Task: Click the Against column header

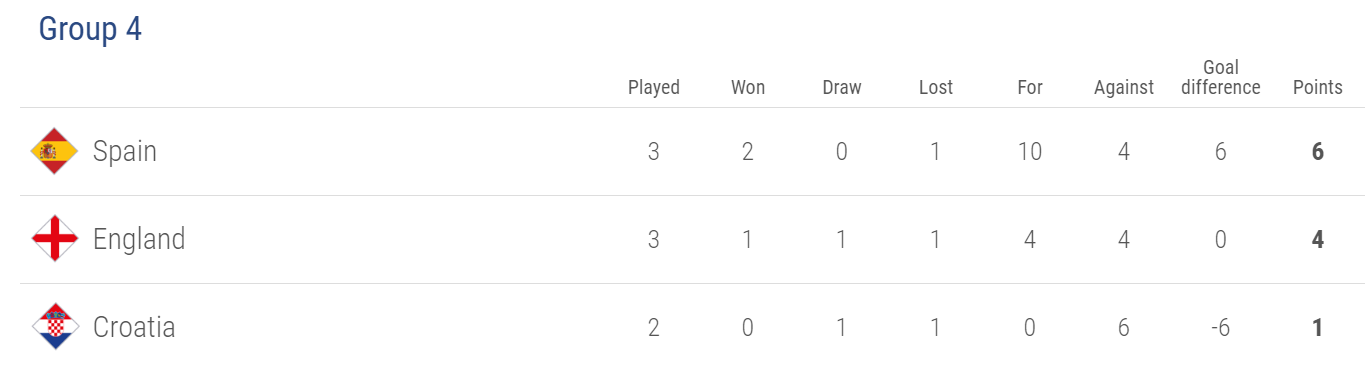Action: click(x=1124, y=88)
